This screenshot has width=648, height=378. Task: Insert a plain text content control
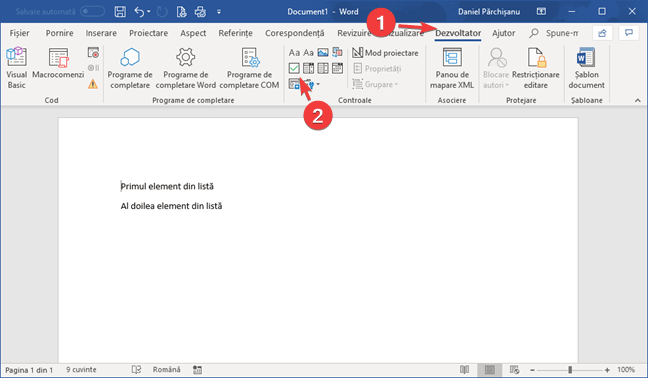(308, 53)
